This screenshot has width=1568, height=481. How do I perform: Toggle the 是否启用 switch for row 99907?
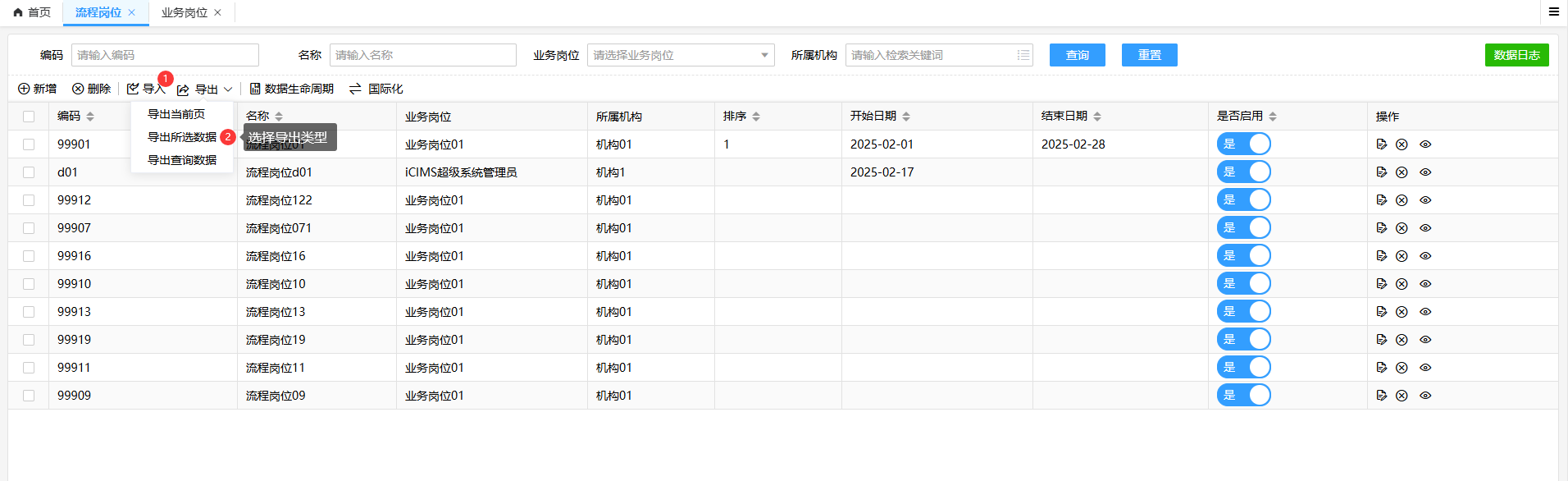pos(1243,228)
